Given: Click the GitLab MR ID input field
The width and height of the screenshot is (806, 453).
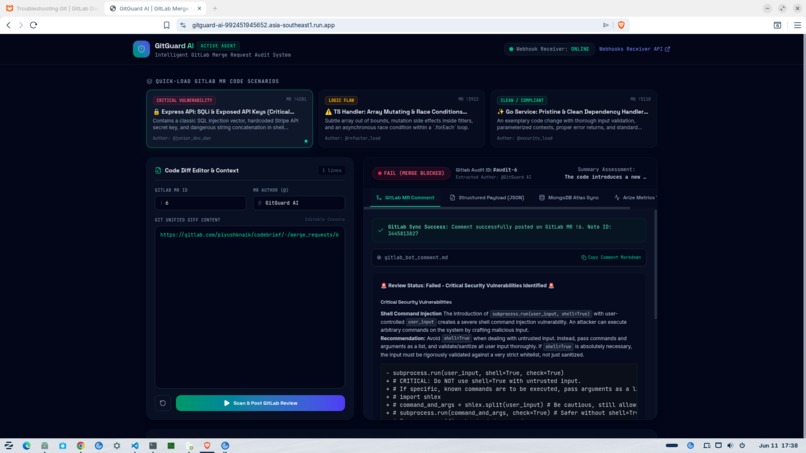Looking at the screenshot, I should pyautogui.click(x=200, y=203).
